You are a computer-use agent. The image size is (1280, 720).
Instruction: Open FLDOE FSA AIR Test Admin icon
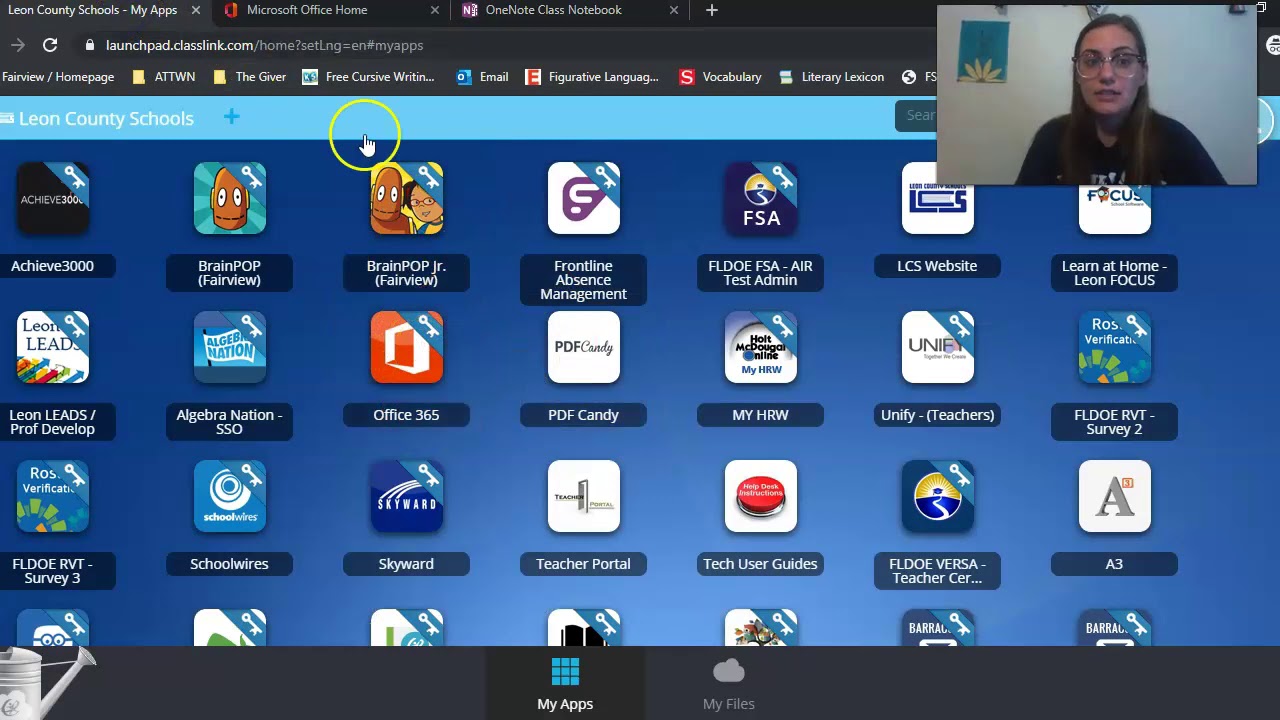pyautogui.click(x=760, y=198)
